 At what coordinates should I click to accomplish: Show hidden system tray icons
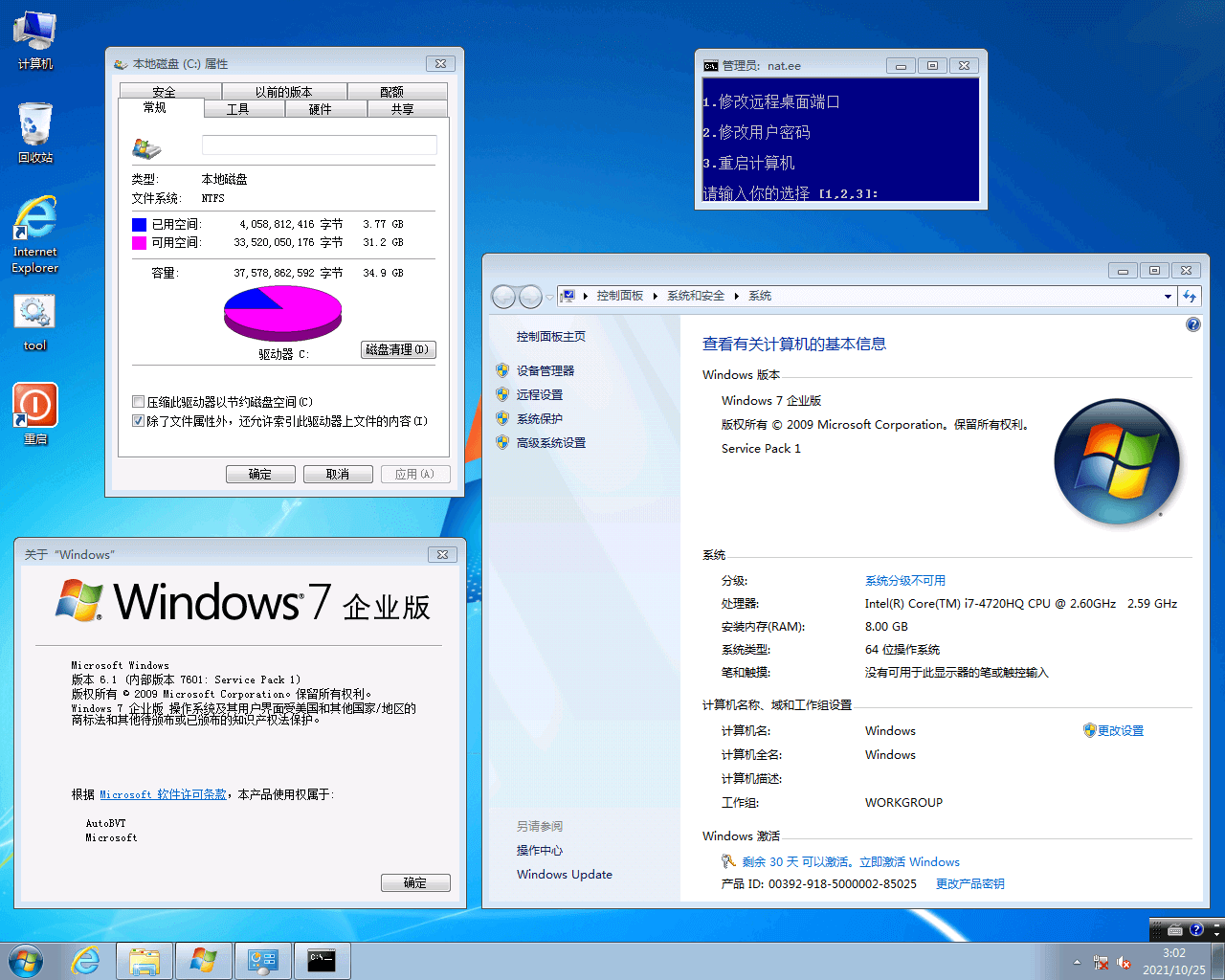[x=1077, y=962]
